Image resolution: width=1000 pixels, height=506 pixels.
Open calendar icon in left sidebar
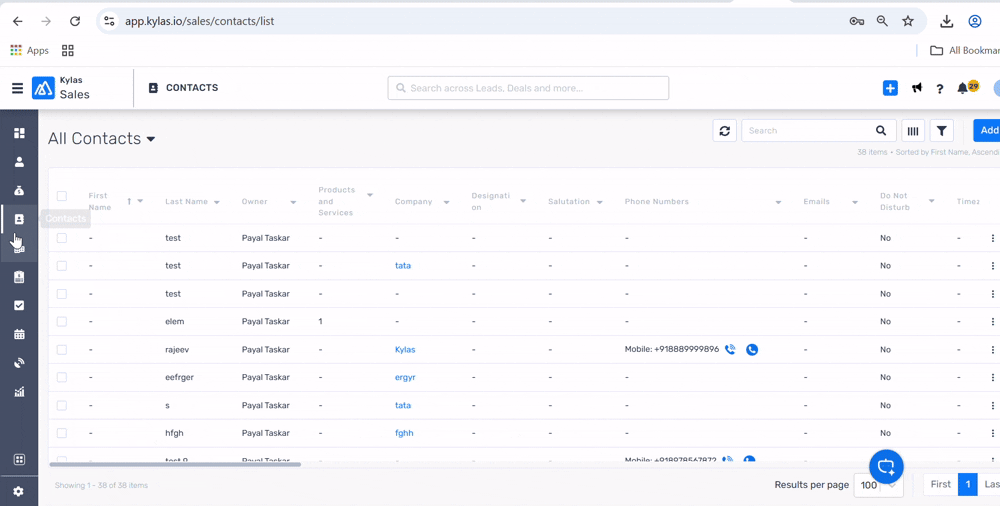coord(19,334)
